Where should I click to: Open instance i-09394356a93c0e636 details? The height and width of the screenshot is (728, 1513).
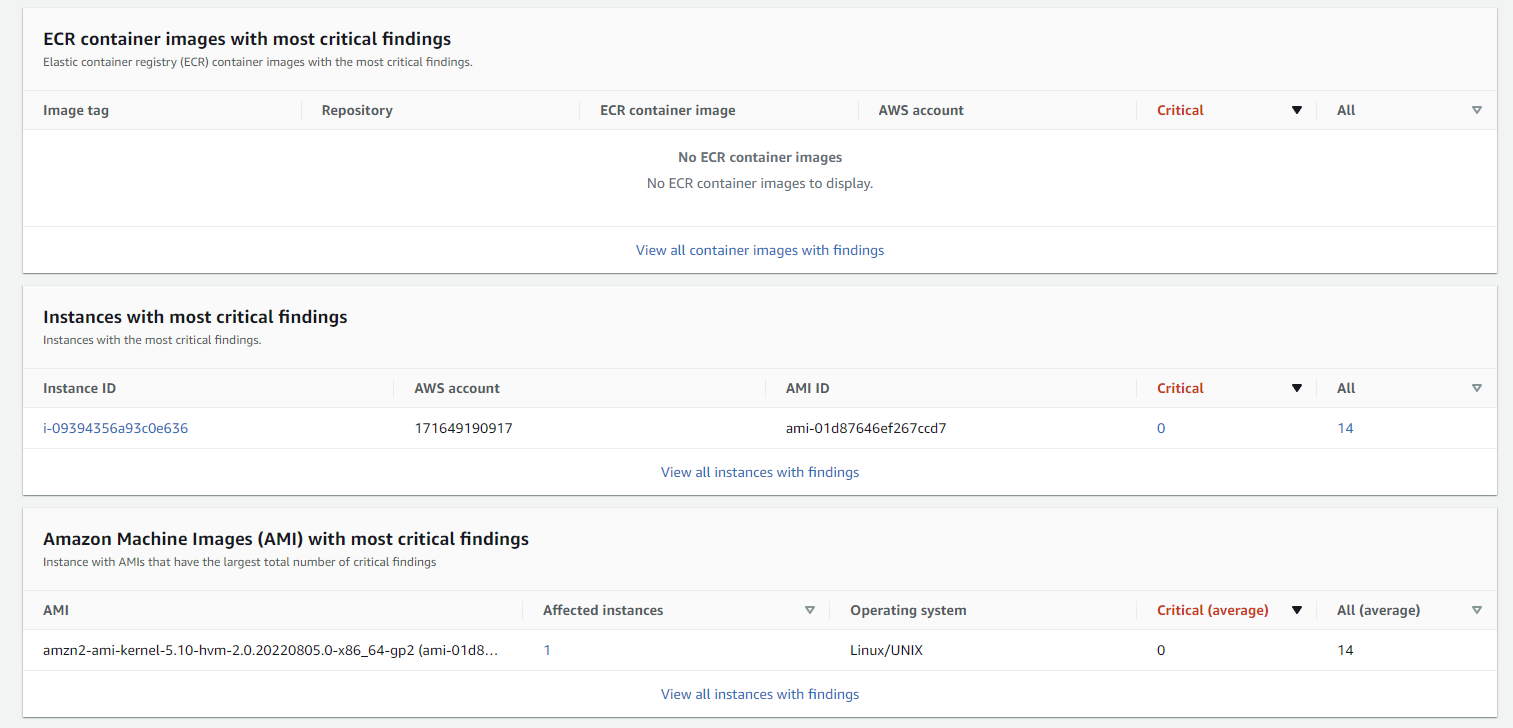(115, 428)
